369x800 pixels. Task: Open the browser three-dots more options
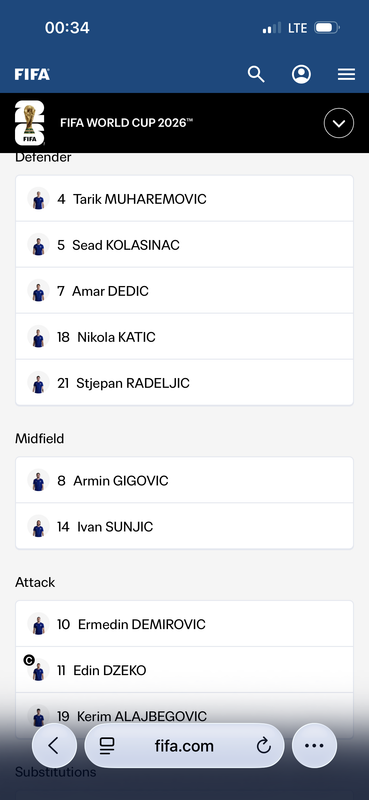tap(314, 745)
